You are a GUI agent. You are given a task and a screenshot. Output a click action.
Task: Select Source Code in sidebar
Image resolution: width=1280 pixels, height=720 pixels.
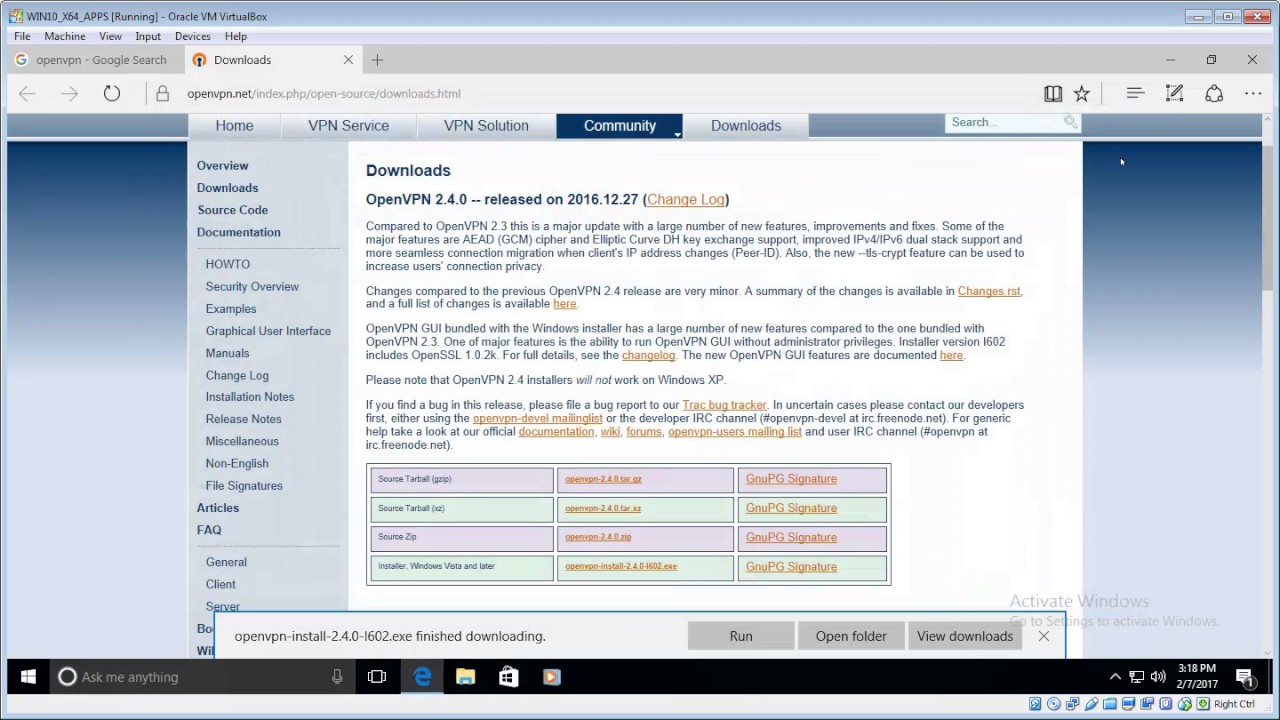pos(232,210)
